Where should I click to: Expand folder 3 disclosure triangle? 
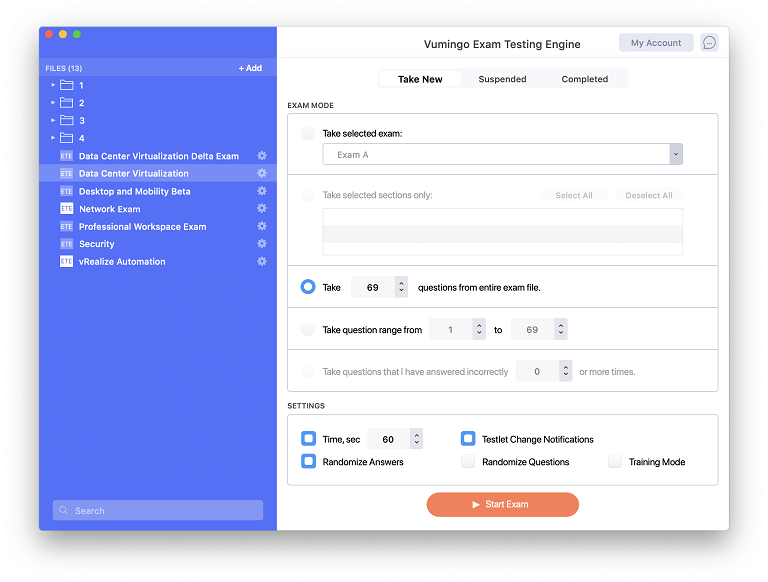tap(53, 121)
